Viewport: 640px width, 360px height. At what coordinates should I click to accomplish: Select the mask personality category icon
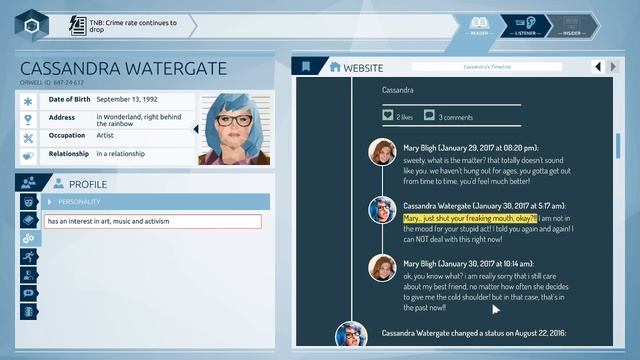click(29, 202)
